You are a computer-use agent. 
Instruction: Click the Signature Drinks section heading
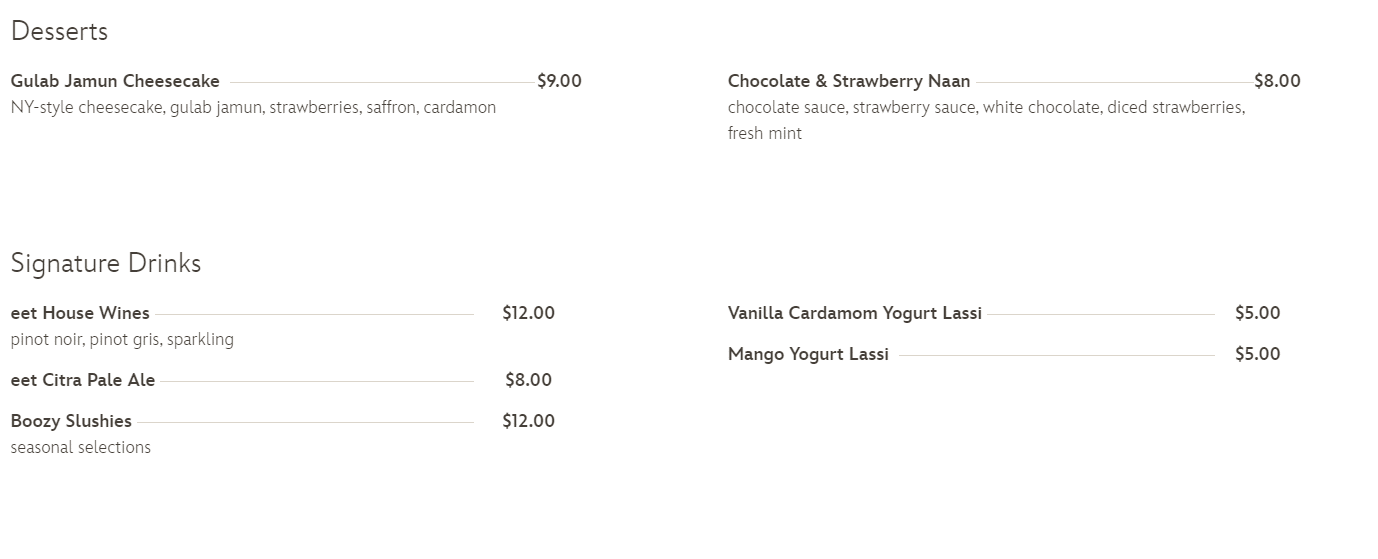coord(106,264)
